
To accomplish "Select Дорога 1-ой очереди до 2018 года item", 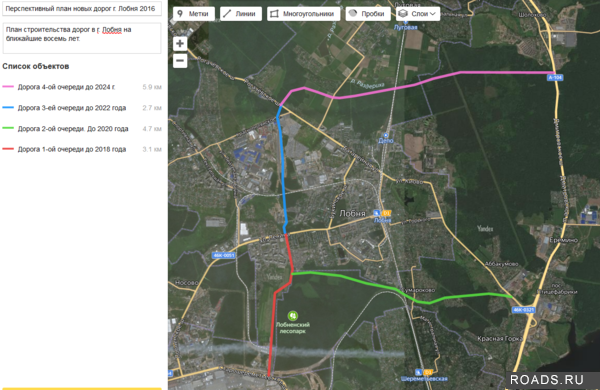I will click(82, 149).
